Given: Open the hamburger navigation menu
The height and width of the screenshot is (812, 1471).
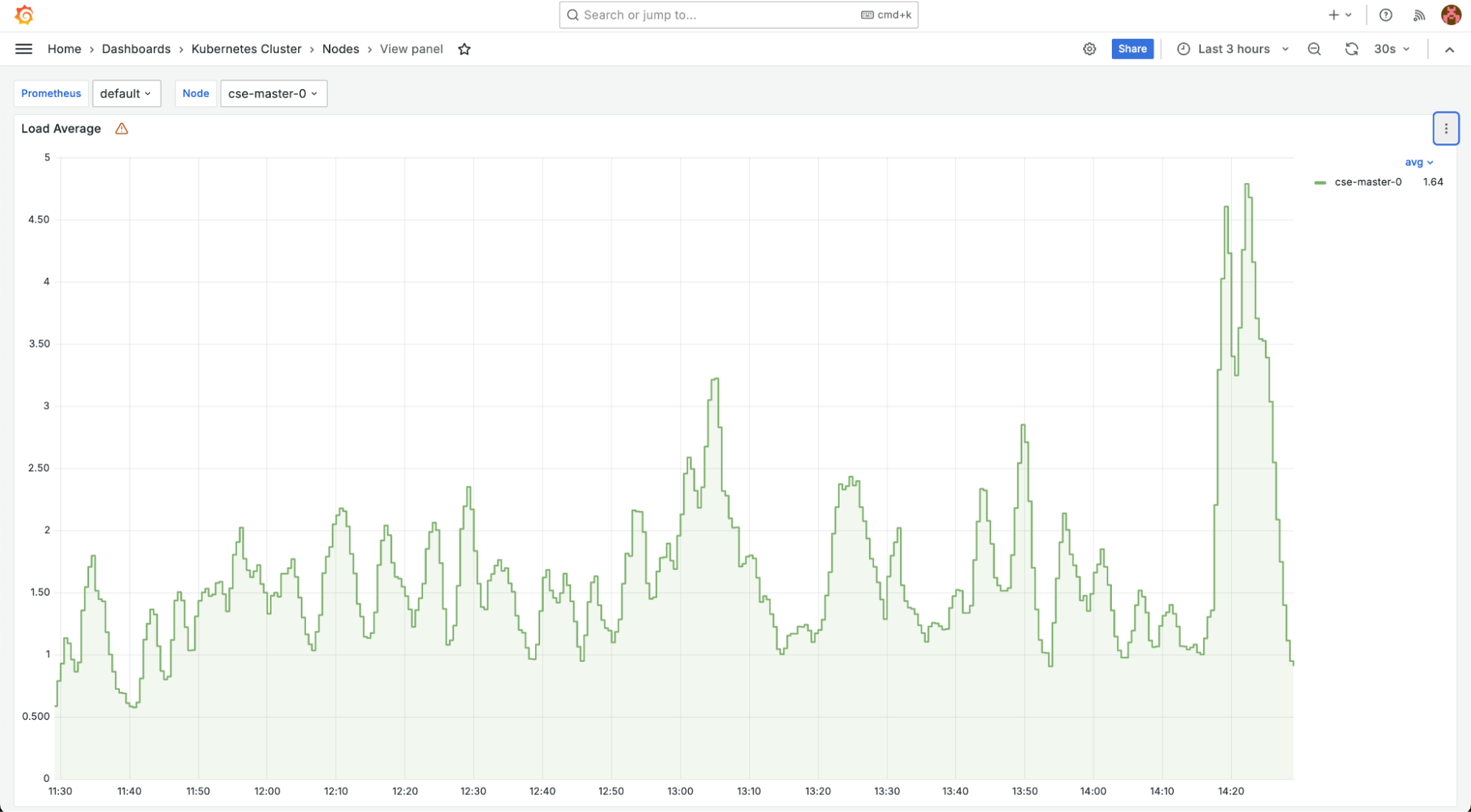Looking at the screenshot, I should click(24, 49).
